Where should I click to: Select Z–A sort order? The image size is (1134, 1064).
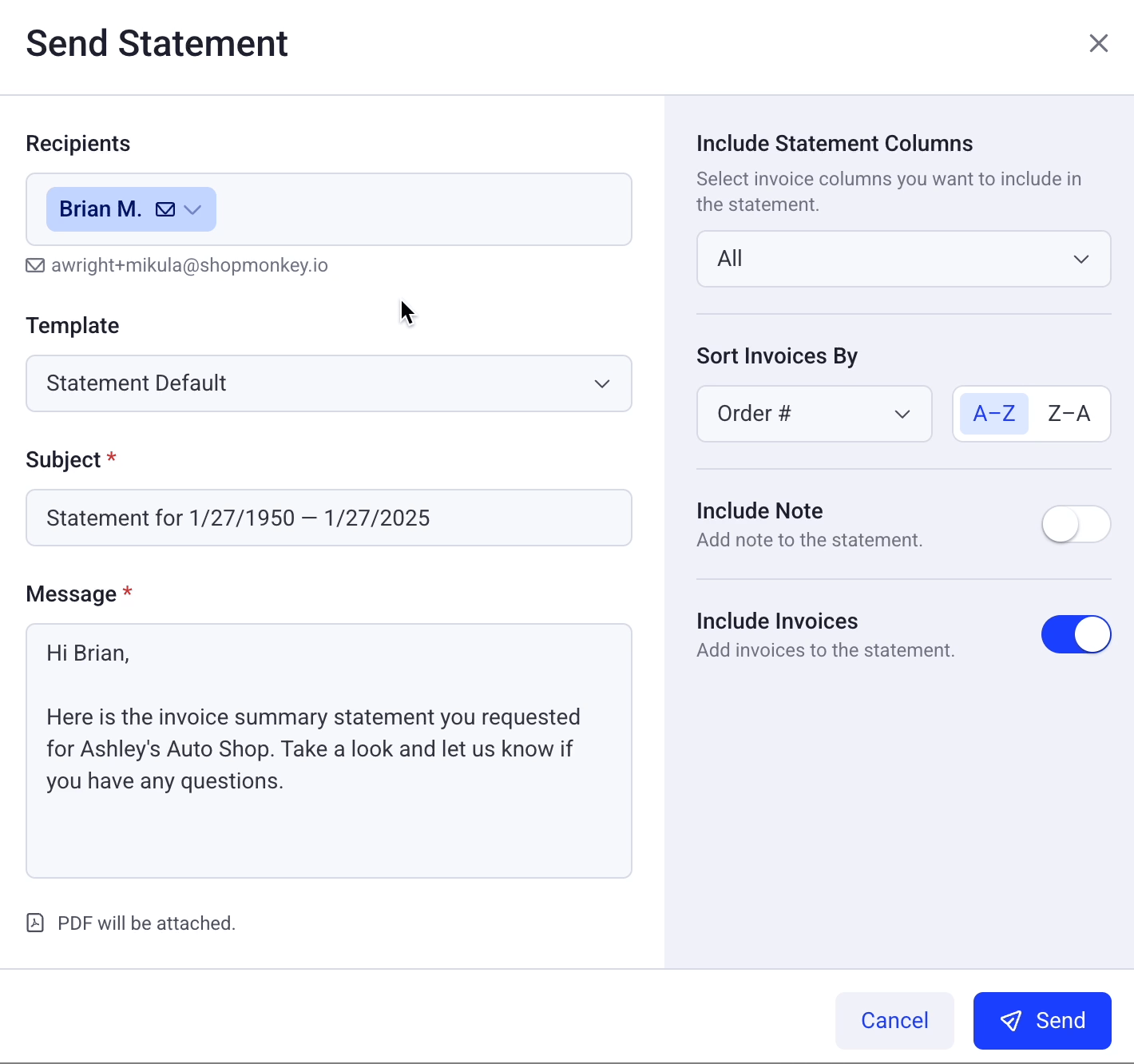point(1069,413)
